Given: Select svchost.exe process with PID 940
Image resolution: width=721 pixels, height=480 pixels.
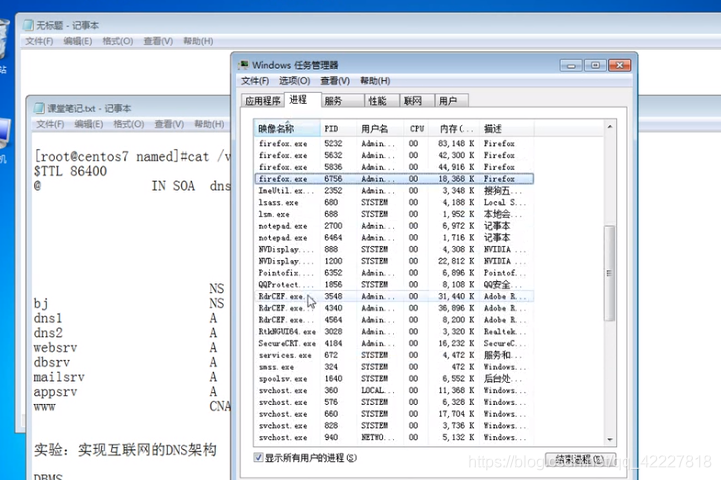Looking at the screenshot, I should point(394,437).
